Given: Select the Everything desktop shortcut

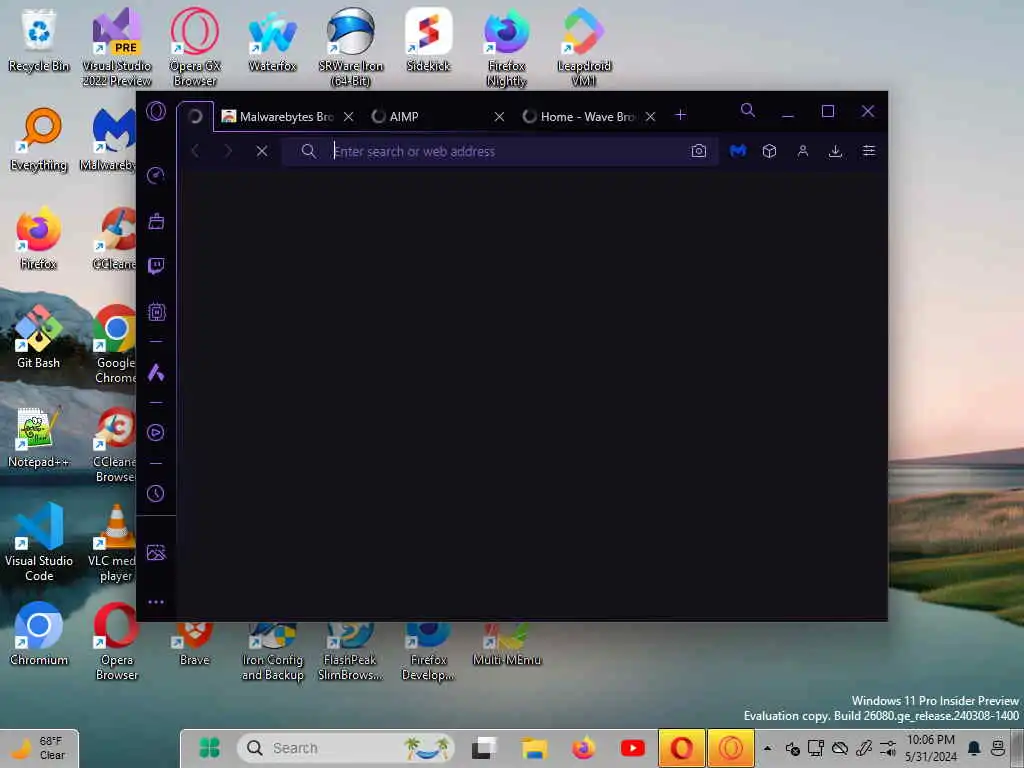Looking at the screenshot, I should coord(39,140).
